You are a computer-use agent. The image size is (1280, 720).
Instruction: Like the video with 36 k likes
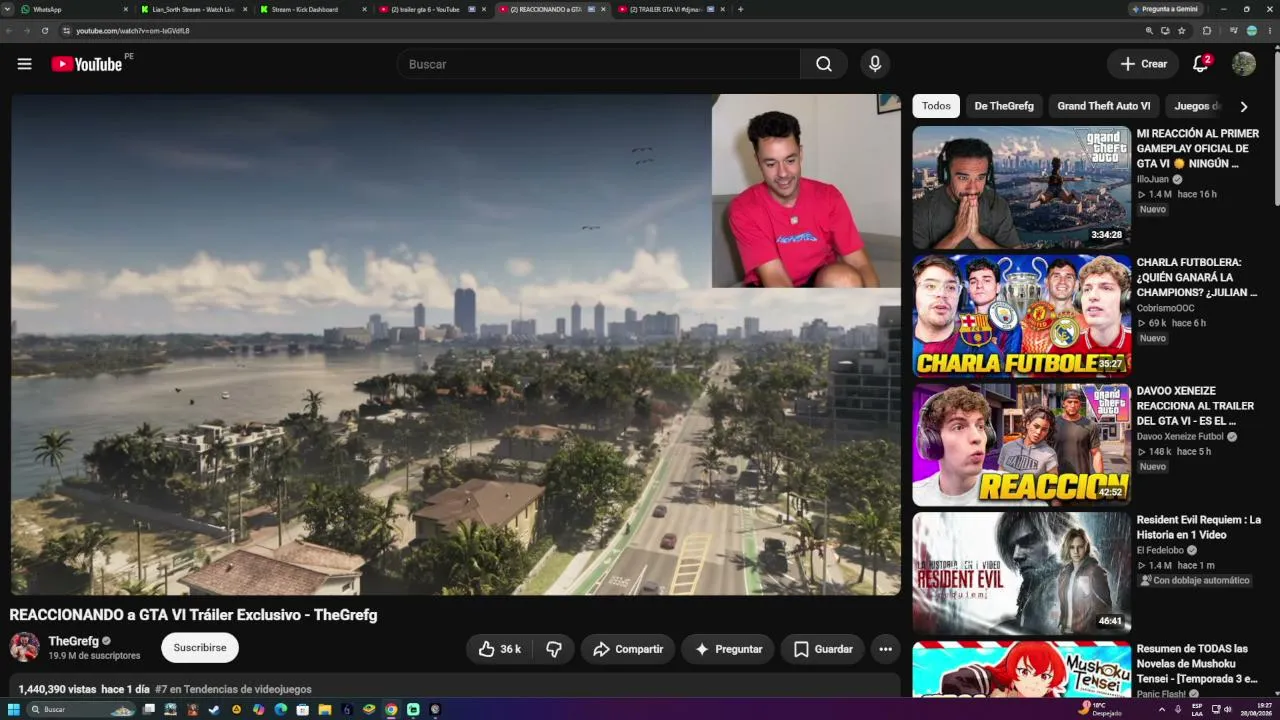(x=499, y=649)
